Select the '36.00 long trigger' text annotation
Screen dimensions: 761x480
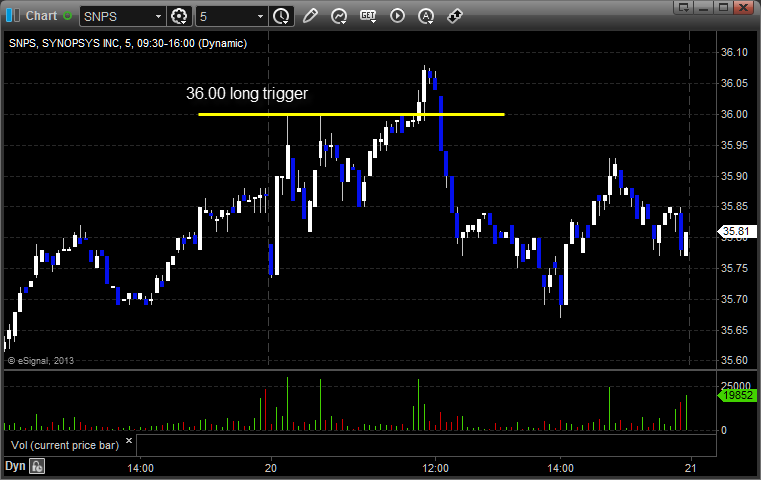247,93
